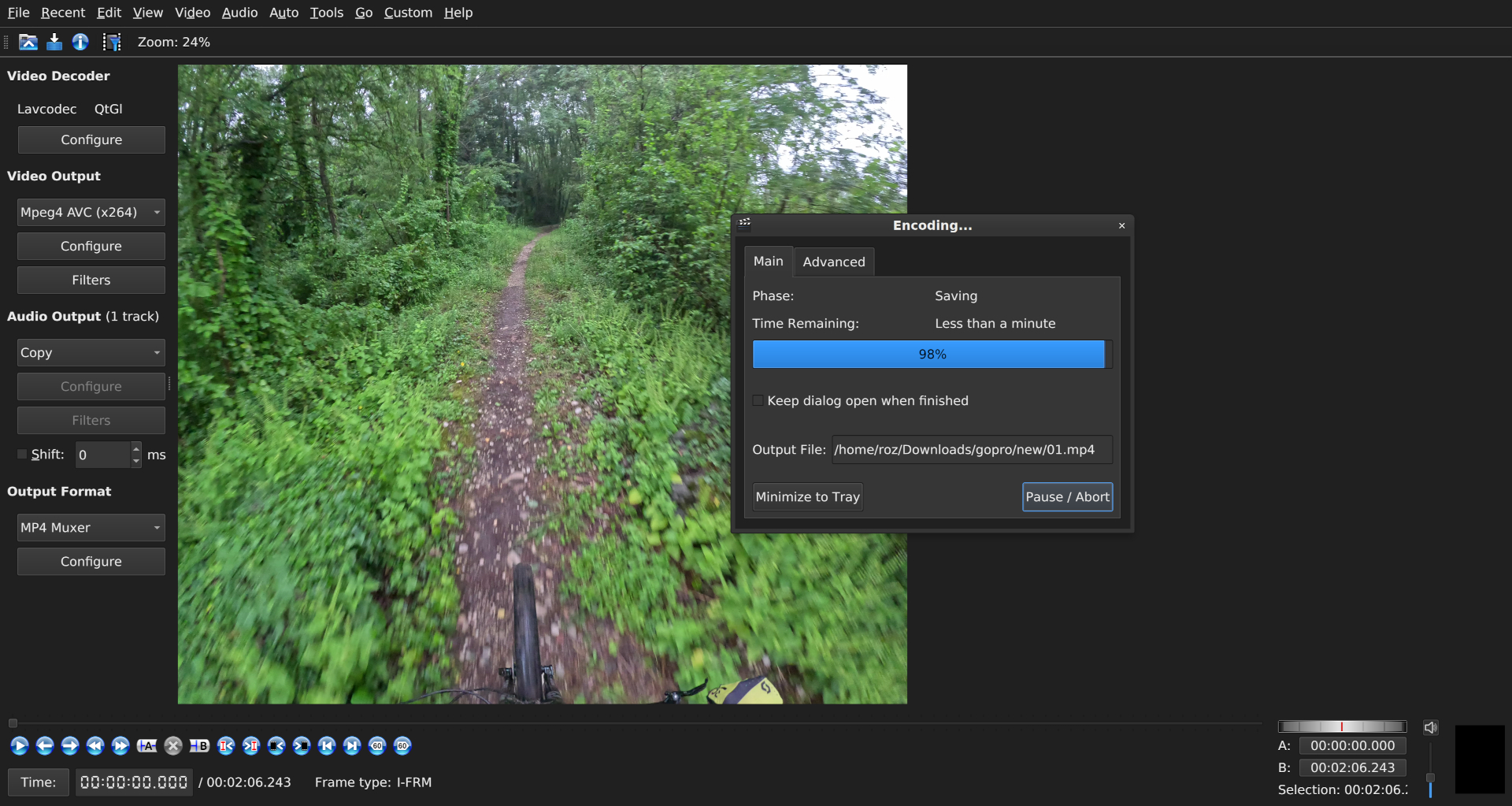Screen dimensions: 1512x806
Task: Click Configure under Video Output
Action: pyautogui.click(x=91, y=246)
